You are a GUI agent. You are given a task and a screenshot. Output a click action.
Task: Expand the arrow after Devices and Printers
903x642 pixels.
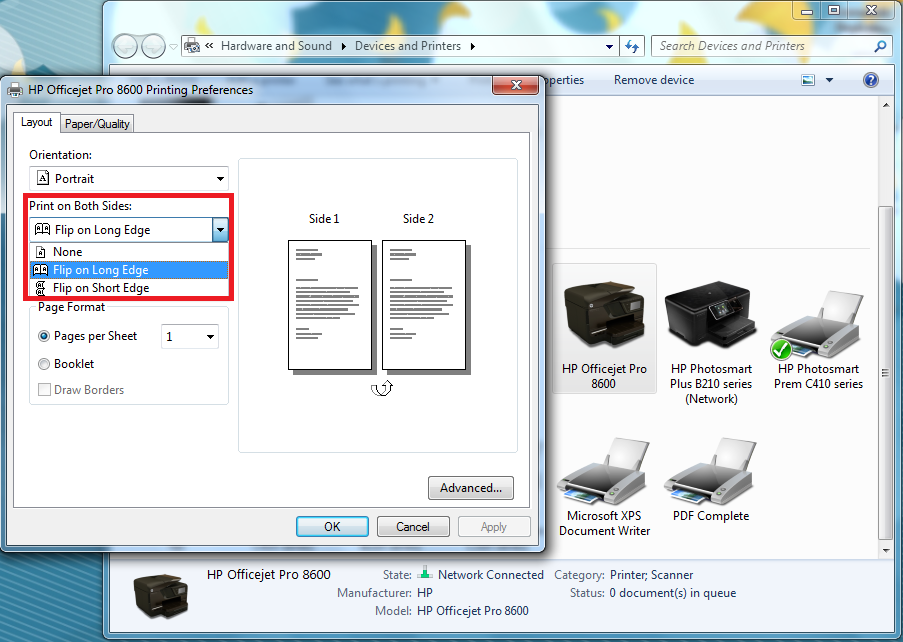[473, 46]
